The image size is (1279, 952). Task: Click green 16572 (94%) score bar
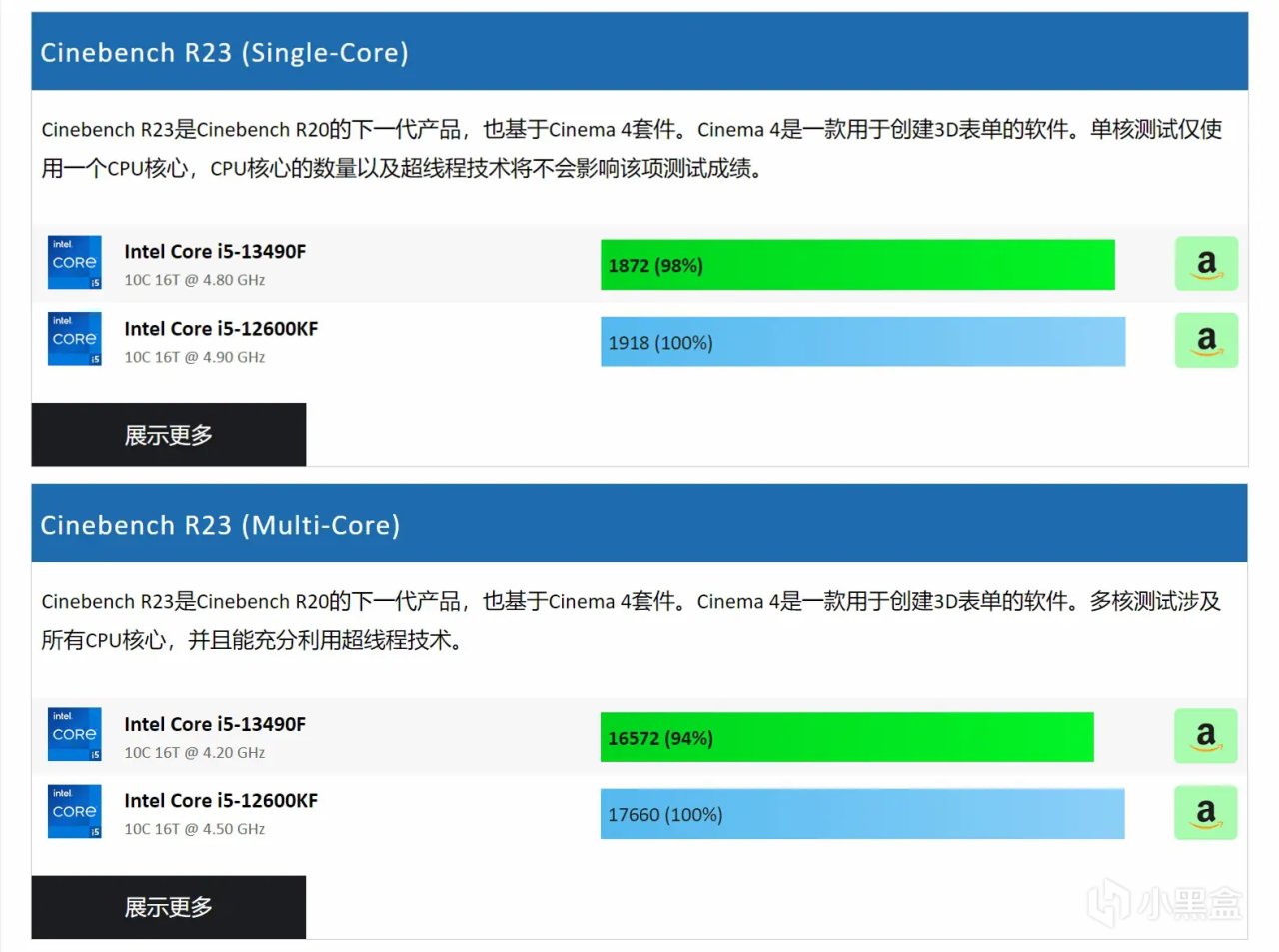point(847,737)
